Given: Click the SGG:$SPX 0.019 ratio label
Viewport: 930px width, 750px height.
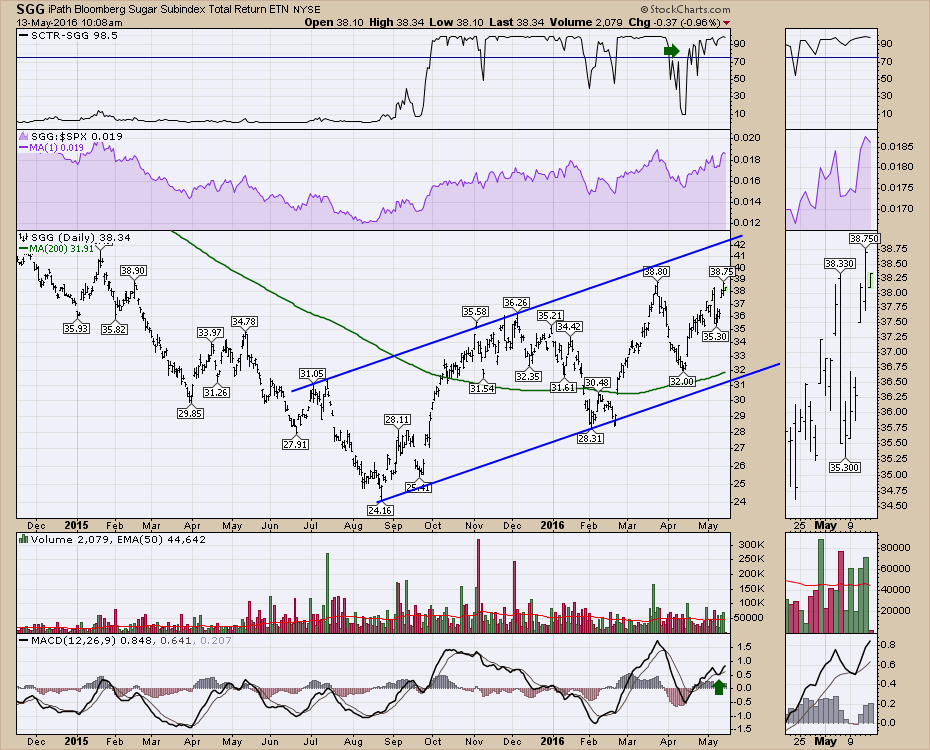Looking at the screenshot, I should click(x=62, y=136).
